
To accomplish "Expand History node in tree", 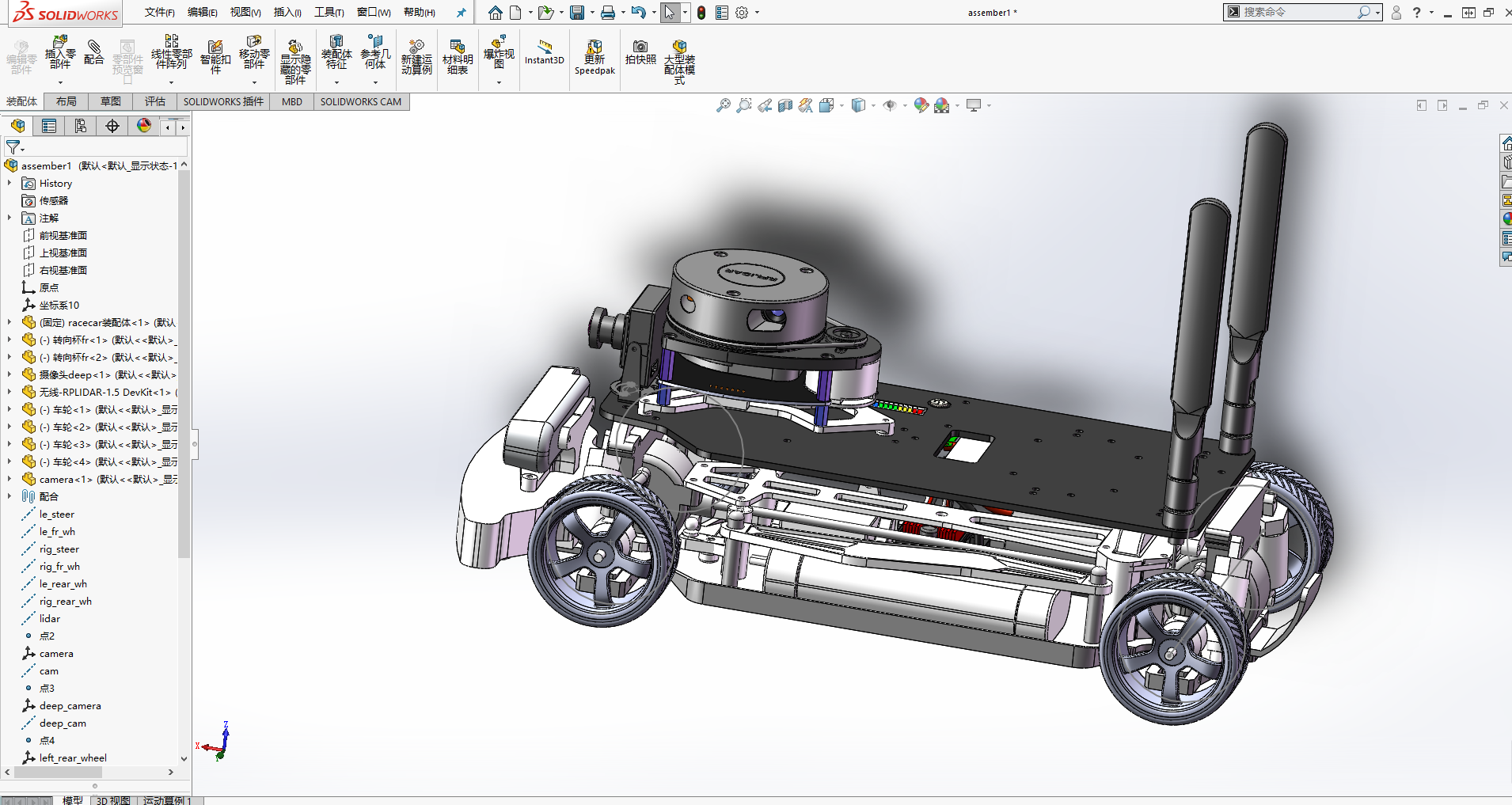I will tap(9, 183).
